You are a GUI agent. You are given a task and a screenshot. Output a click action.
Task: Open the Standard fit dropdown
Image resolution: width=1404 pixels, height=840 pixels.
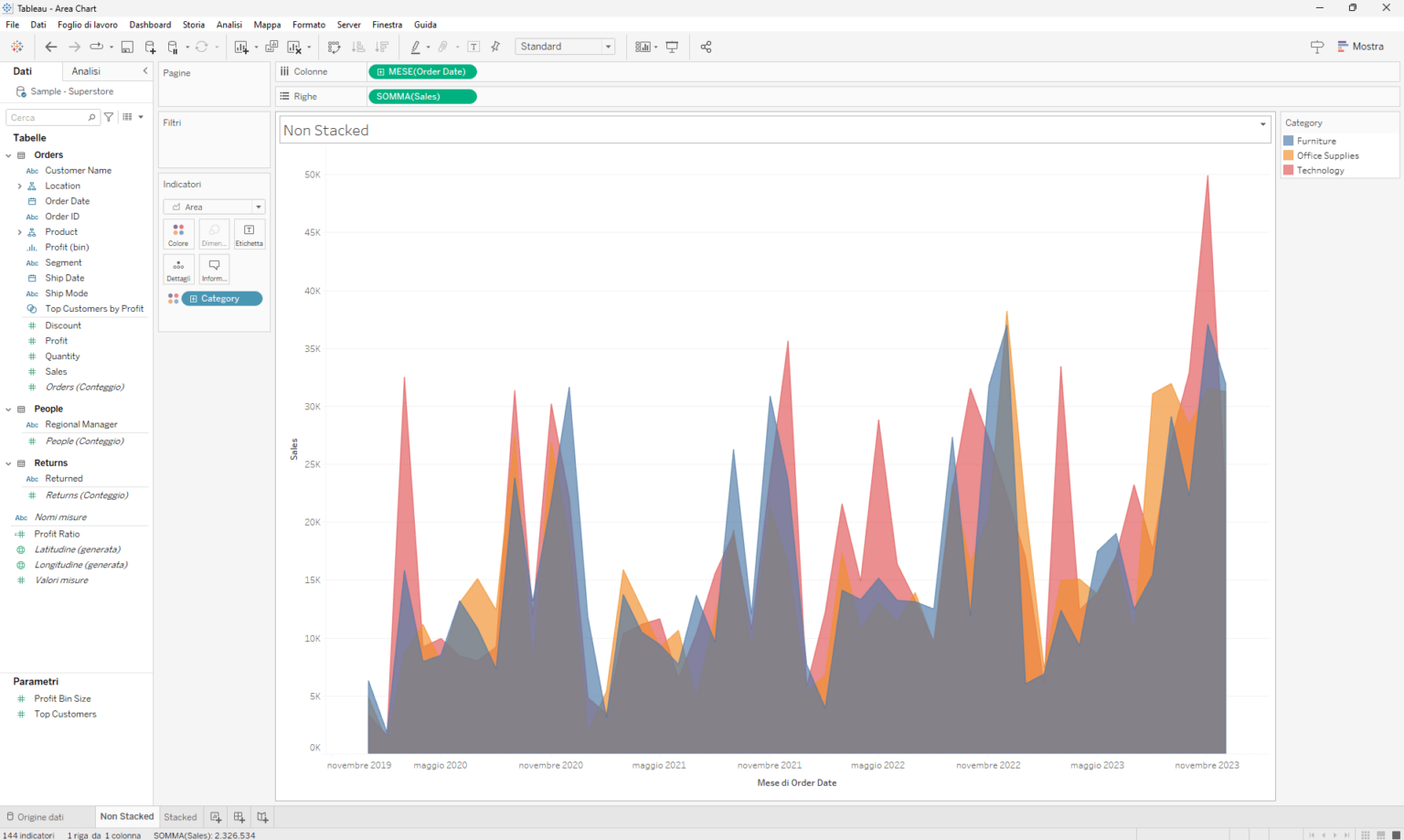(x=565, y=47)
